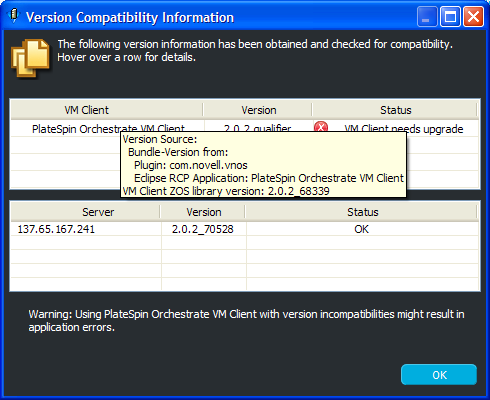Viewport: 490px width, 400px height.
Task: Click the stacked documents icon beside the description
Action: pos(30,58)
